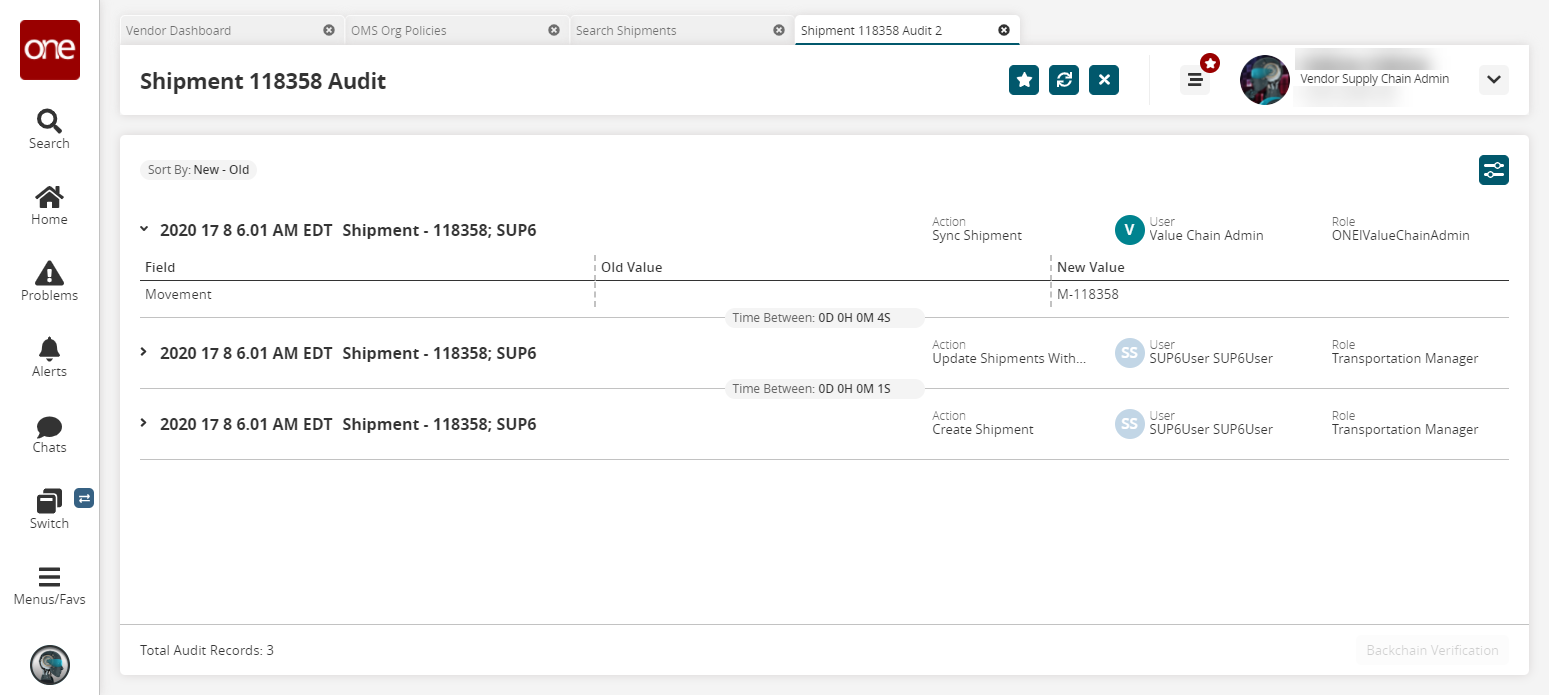
Task: Open the audit filter options icon
Action: tap(1493, 170)
